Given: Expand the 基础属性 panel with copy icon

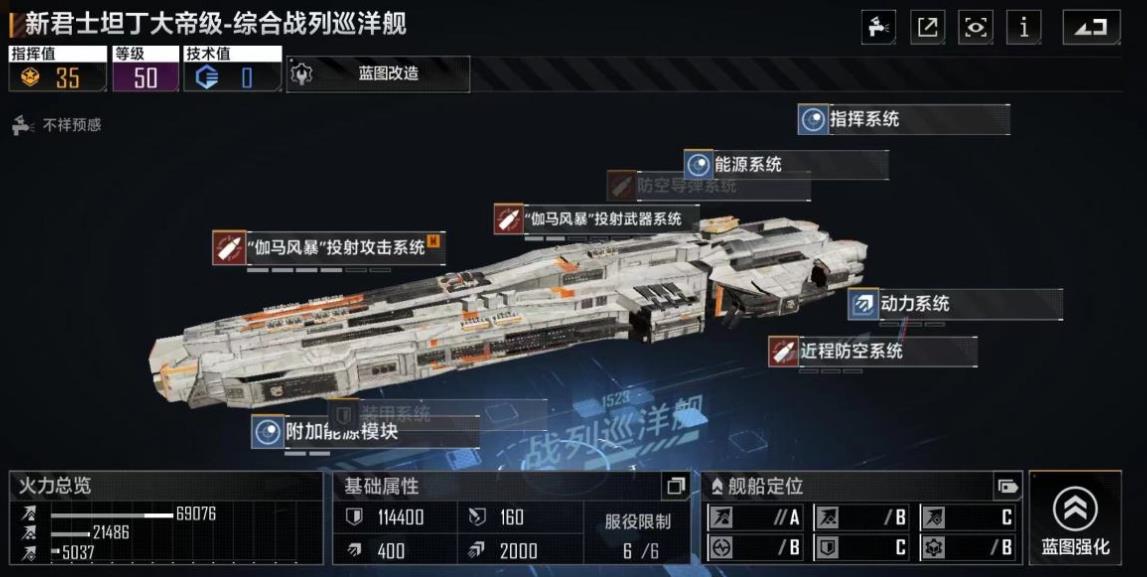Looking at the screenshot, I should 675,486.
